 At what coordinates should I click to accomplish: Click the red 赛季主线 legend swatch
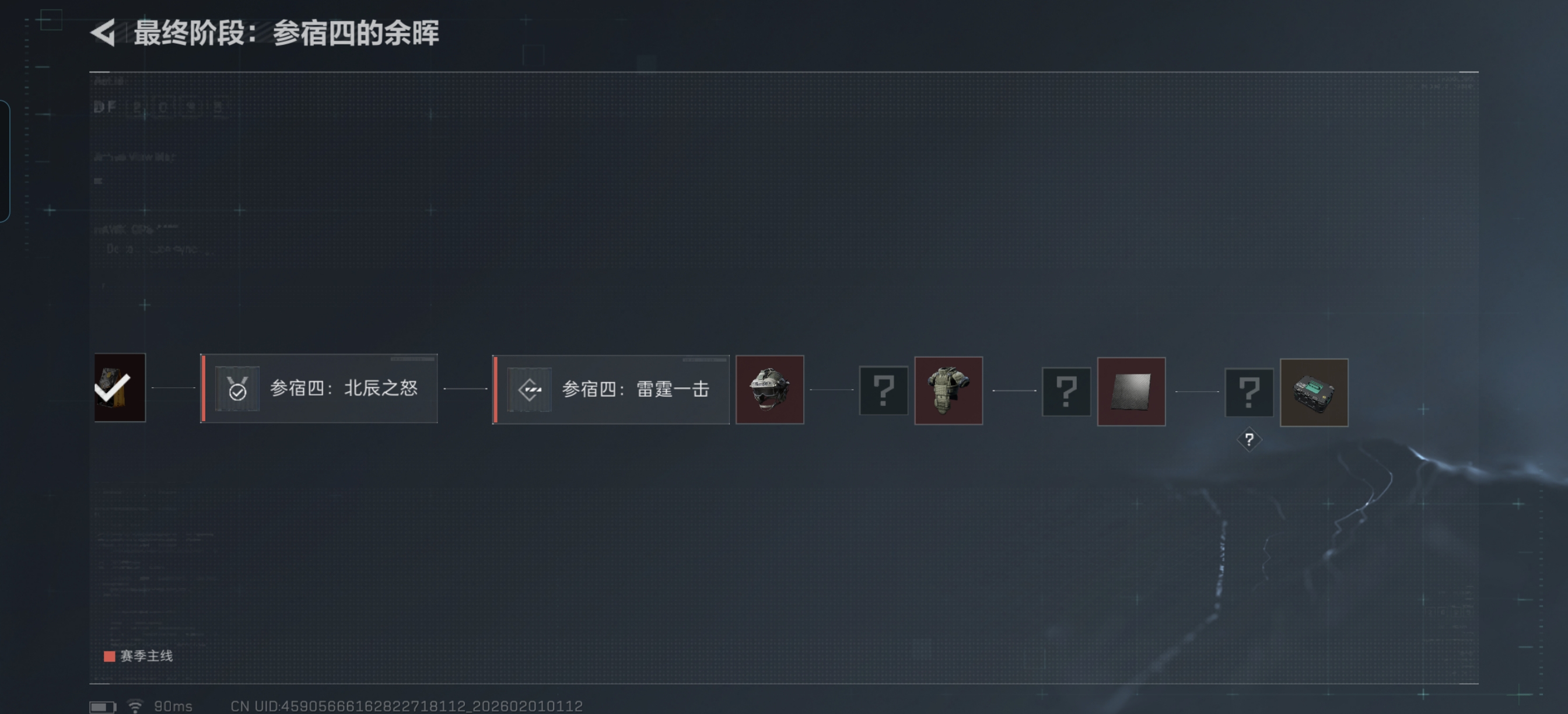110,656
